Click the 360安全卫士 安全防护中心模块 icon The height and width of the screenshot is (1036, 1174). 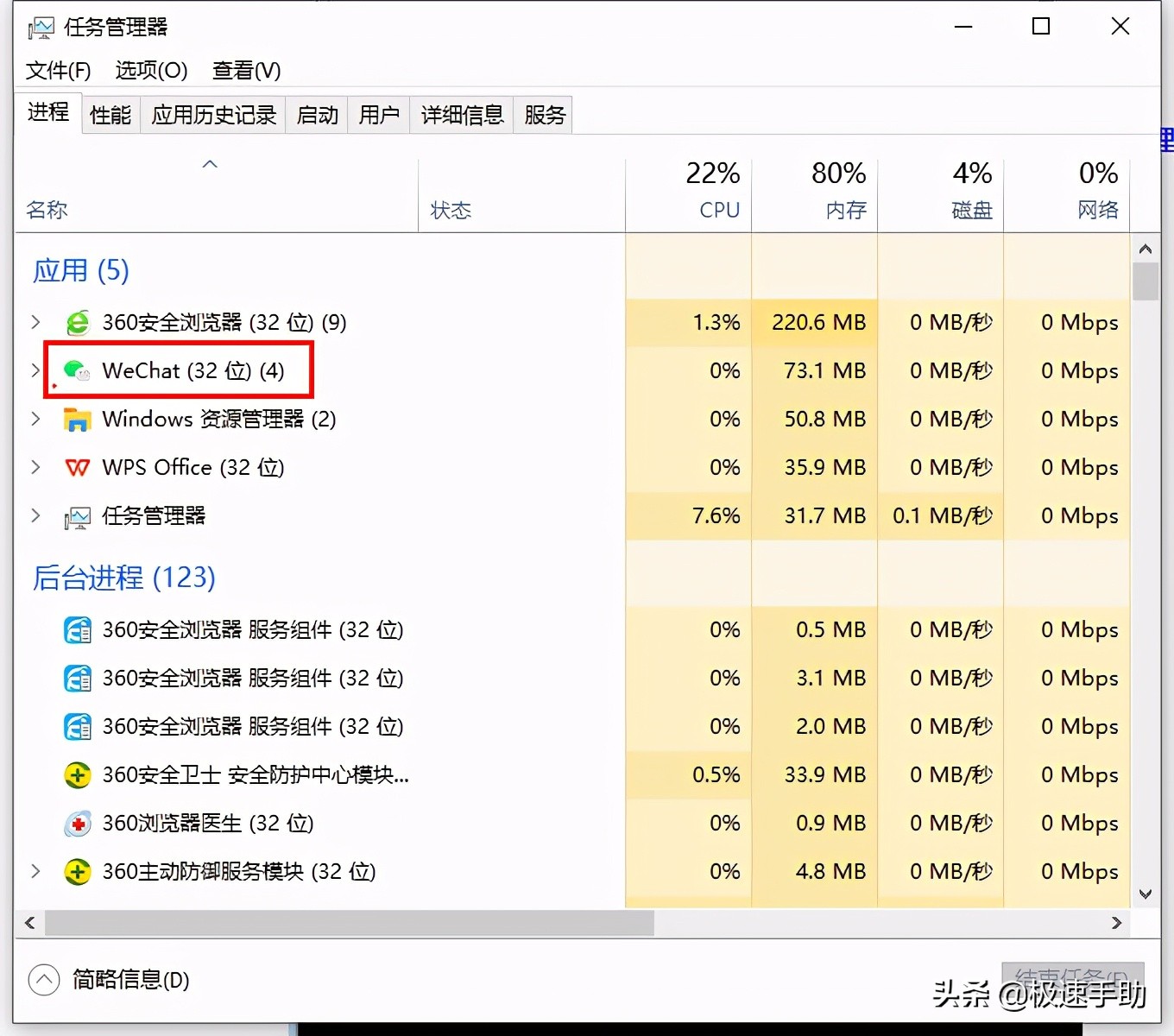click(78, 775)
